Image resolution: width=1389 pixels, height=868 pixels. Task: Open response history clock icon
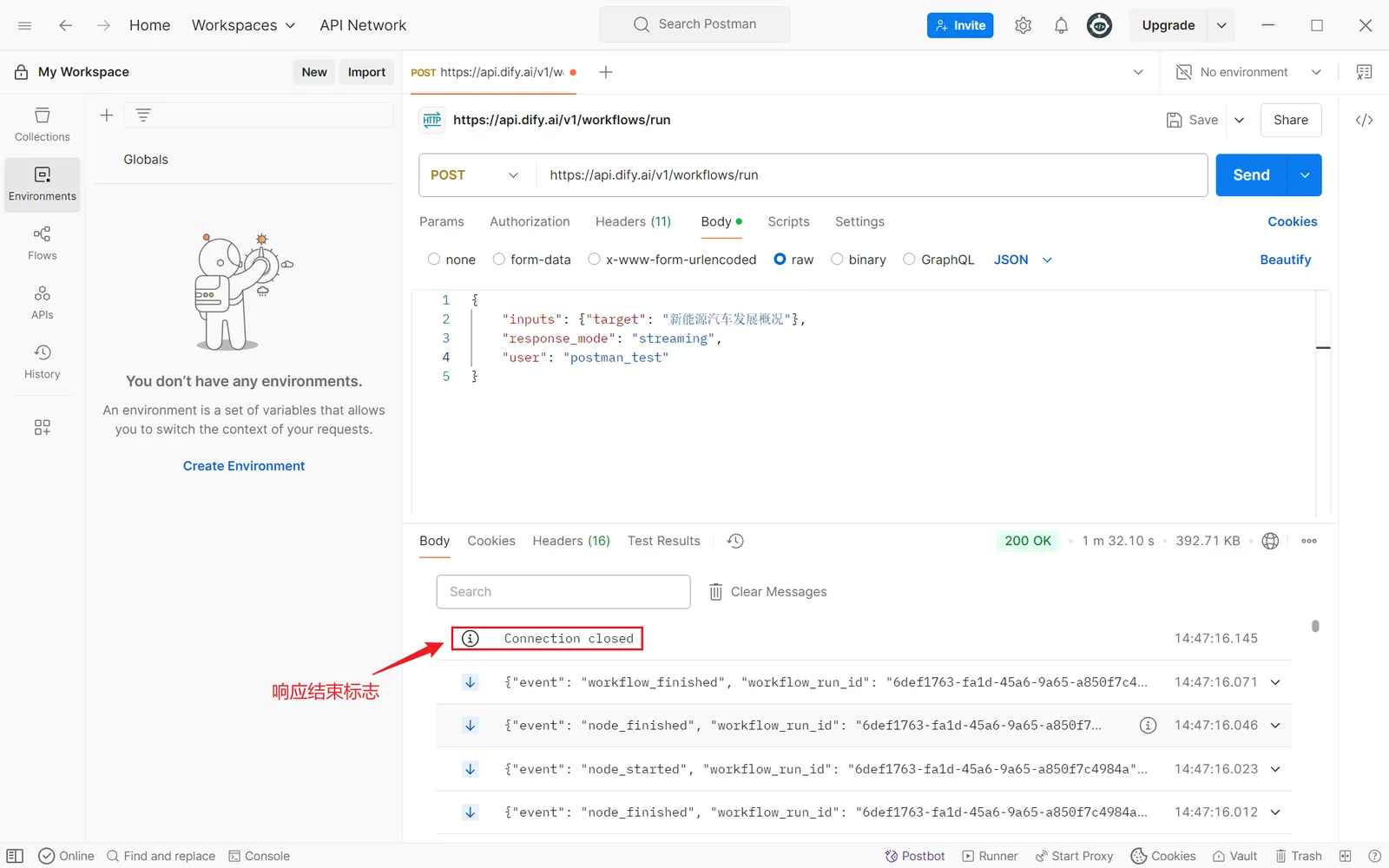click(735, 541)
